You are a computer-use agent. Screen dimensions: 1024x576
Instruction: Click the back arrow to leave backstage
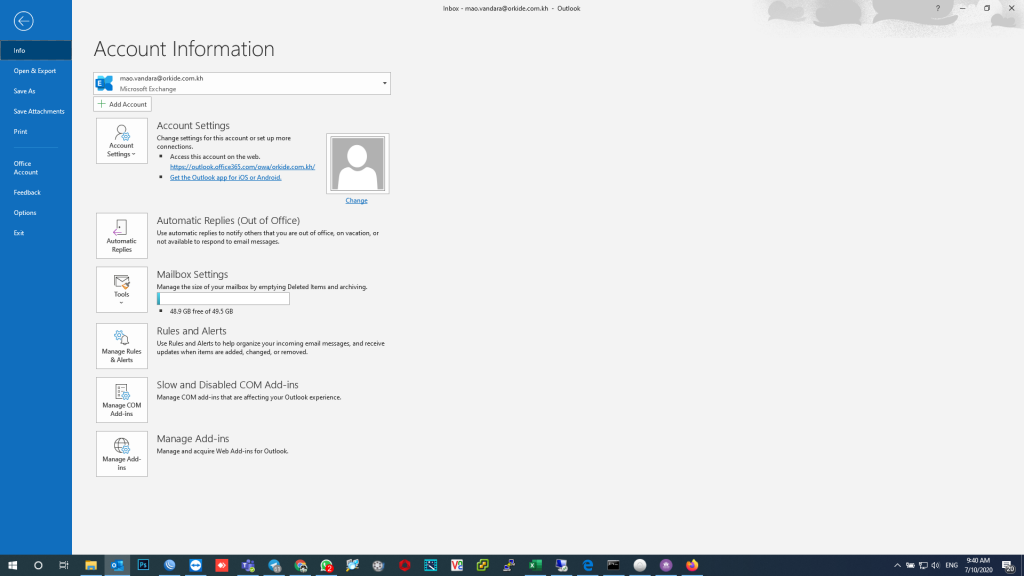(x=23, y=21)
